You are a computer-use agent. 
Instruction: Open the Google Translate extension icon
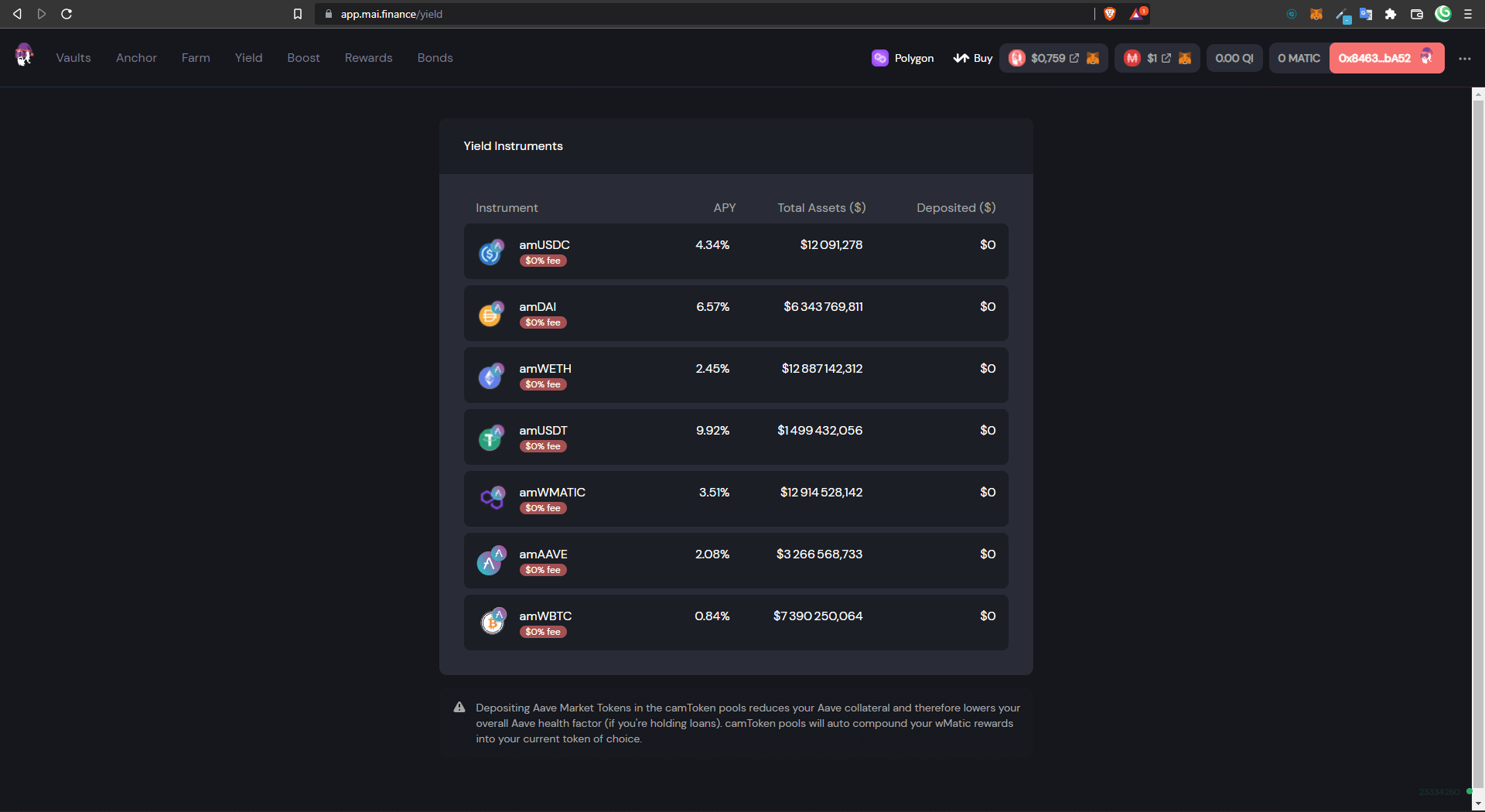(x=1366, y=14)
